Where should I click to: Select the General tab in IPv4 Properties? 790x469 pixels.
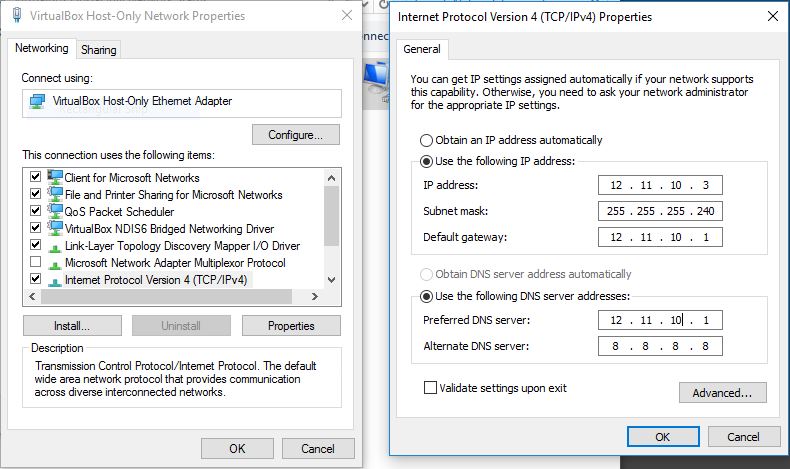[422, 49]
